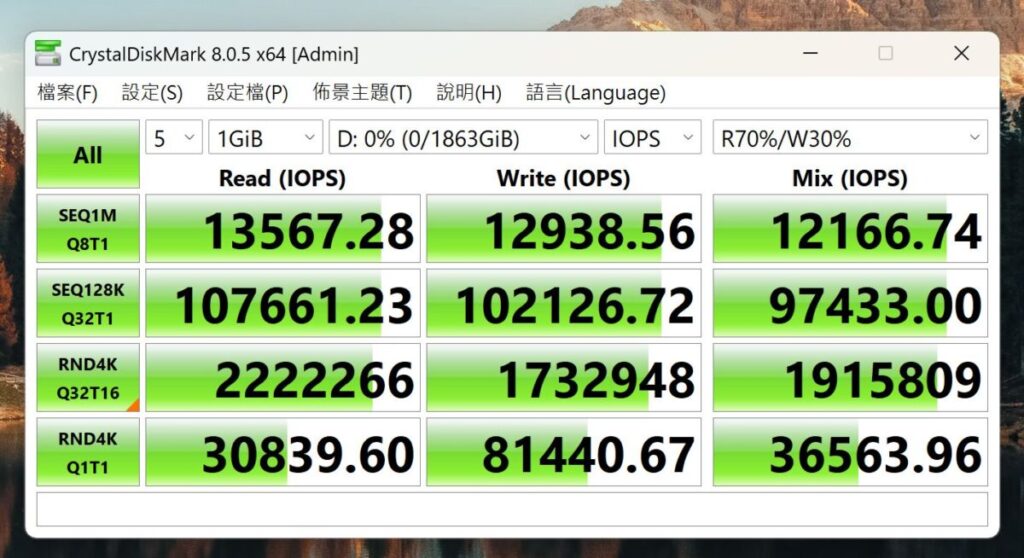The width and height of the screenshot is (1024, 558).
Task: Open the 設定檔(P) menu
Action: click(x=248, y=93)
